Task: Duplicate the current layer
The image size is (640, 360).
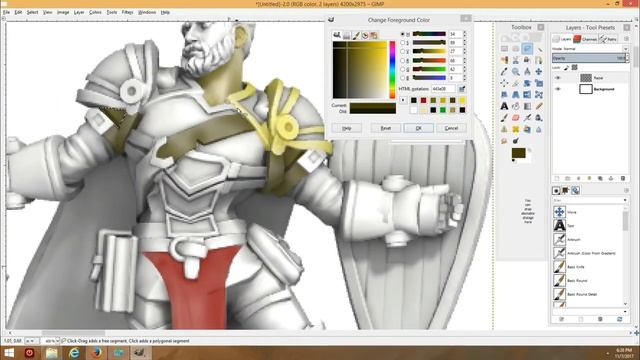Action: pyautogui.click(x=600, y=178)
